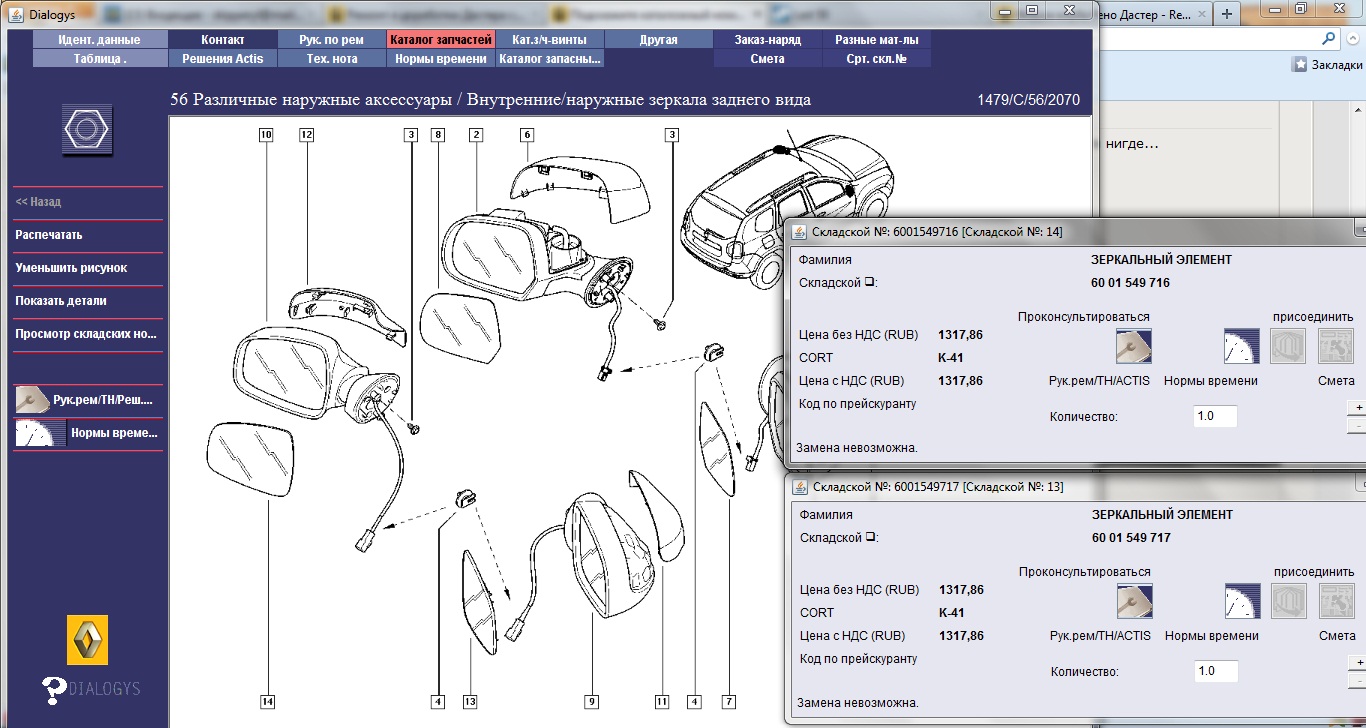Screen dimensions: 1366x728
Task: Open the Другая tab
Action: tap(658, 40)
